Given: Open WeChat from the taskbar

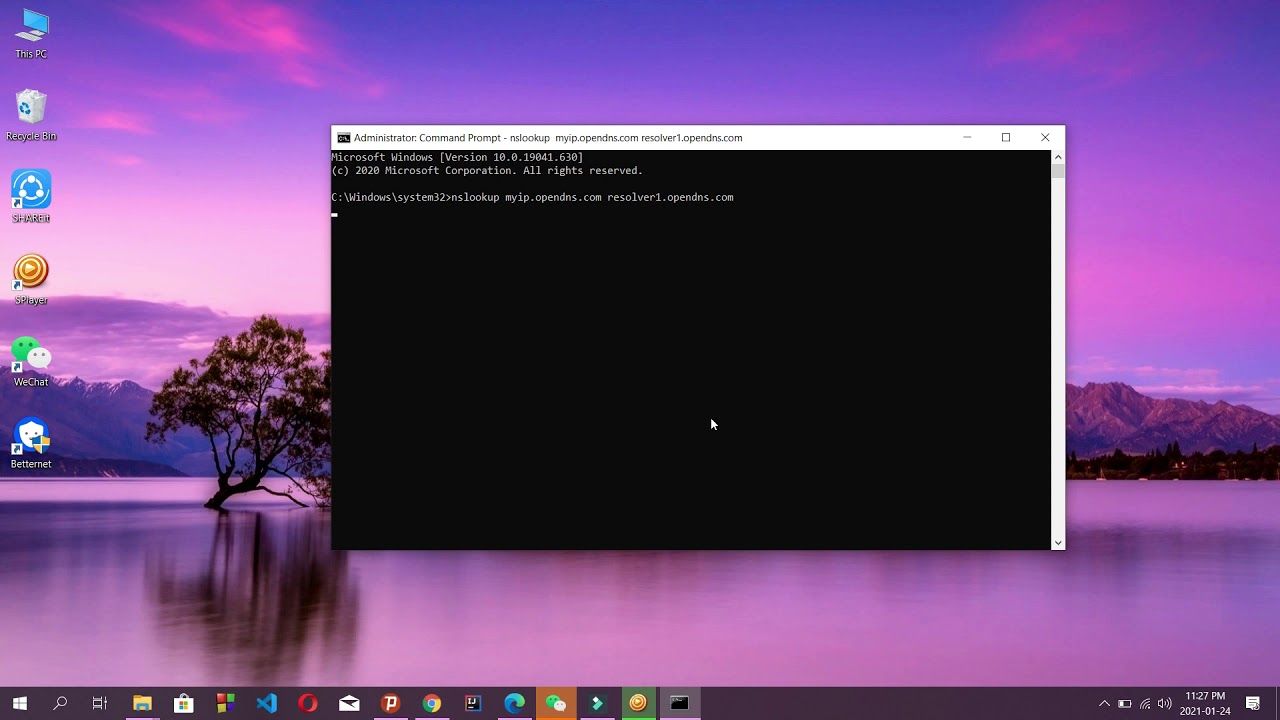Looking at the screenshot, I should 556,704.
